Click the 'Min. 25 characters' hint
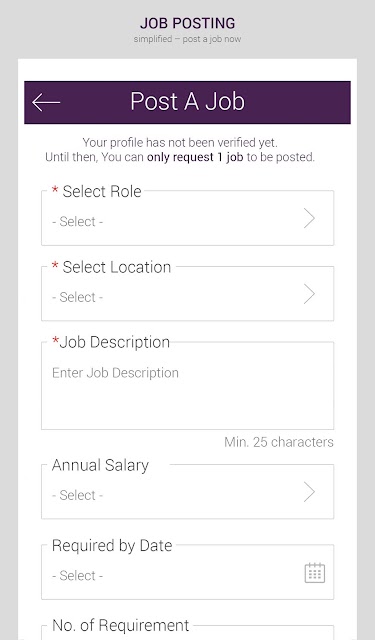Viewport: 375px width, 640px height. click(x=279, y=442)
